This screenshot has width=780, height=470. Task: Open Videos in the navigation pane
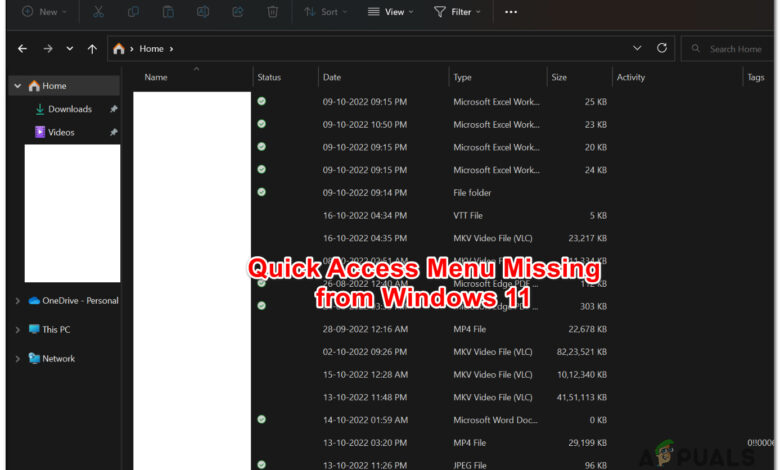(61, 132)
